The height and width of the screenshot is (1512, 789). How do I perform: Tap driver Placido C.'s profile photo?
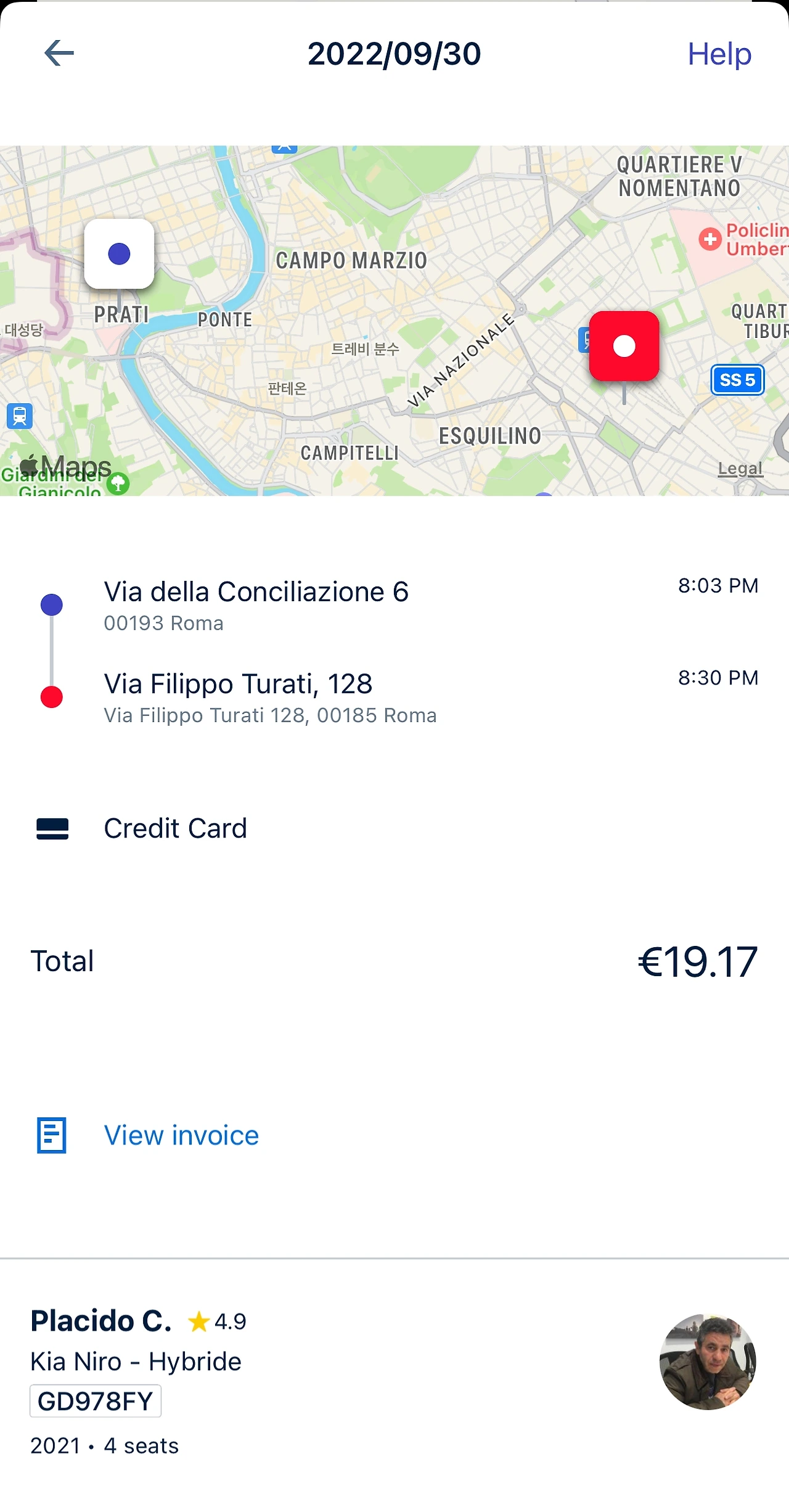[708, 1362]
